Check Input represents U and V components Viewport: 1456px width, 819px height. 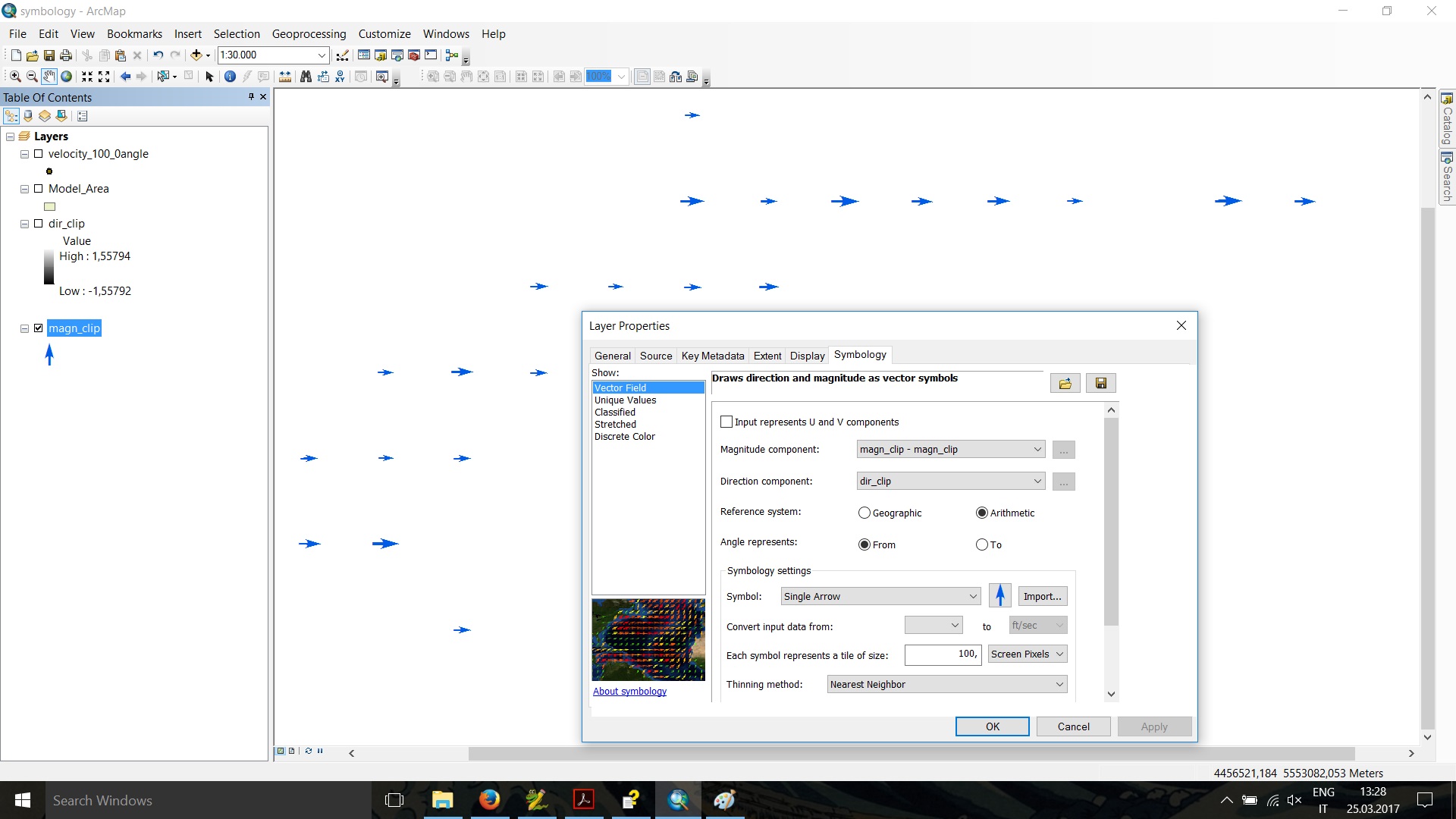click(x=726, y=422)
